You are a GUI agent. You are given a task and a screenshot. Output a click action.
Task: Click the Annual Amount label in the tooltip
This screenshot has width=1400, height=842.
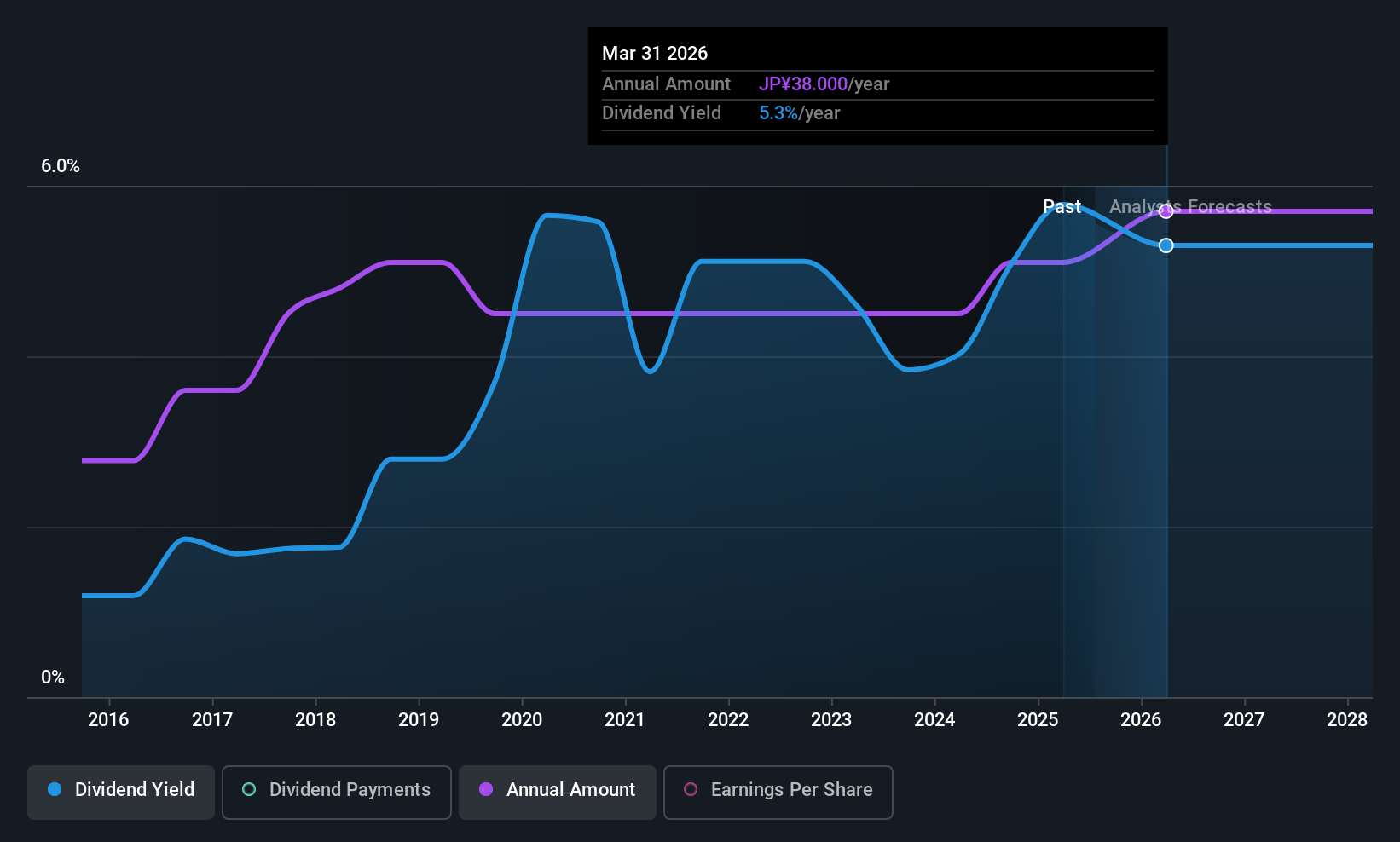point(666,84)
